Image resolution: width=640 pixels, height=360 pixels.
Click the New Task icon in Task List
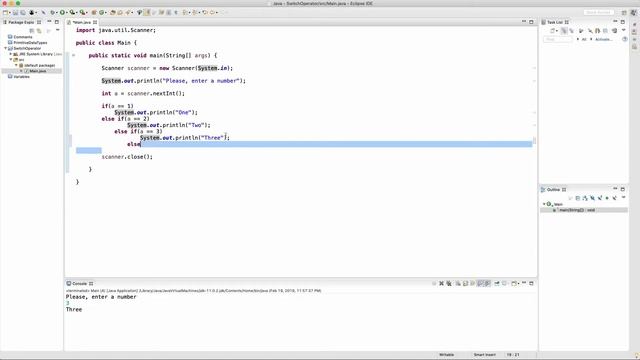pyautogui.click(x=552, y=31)
